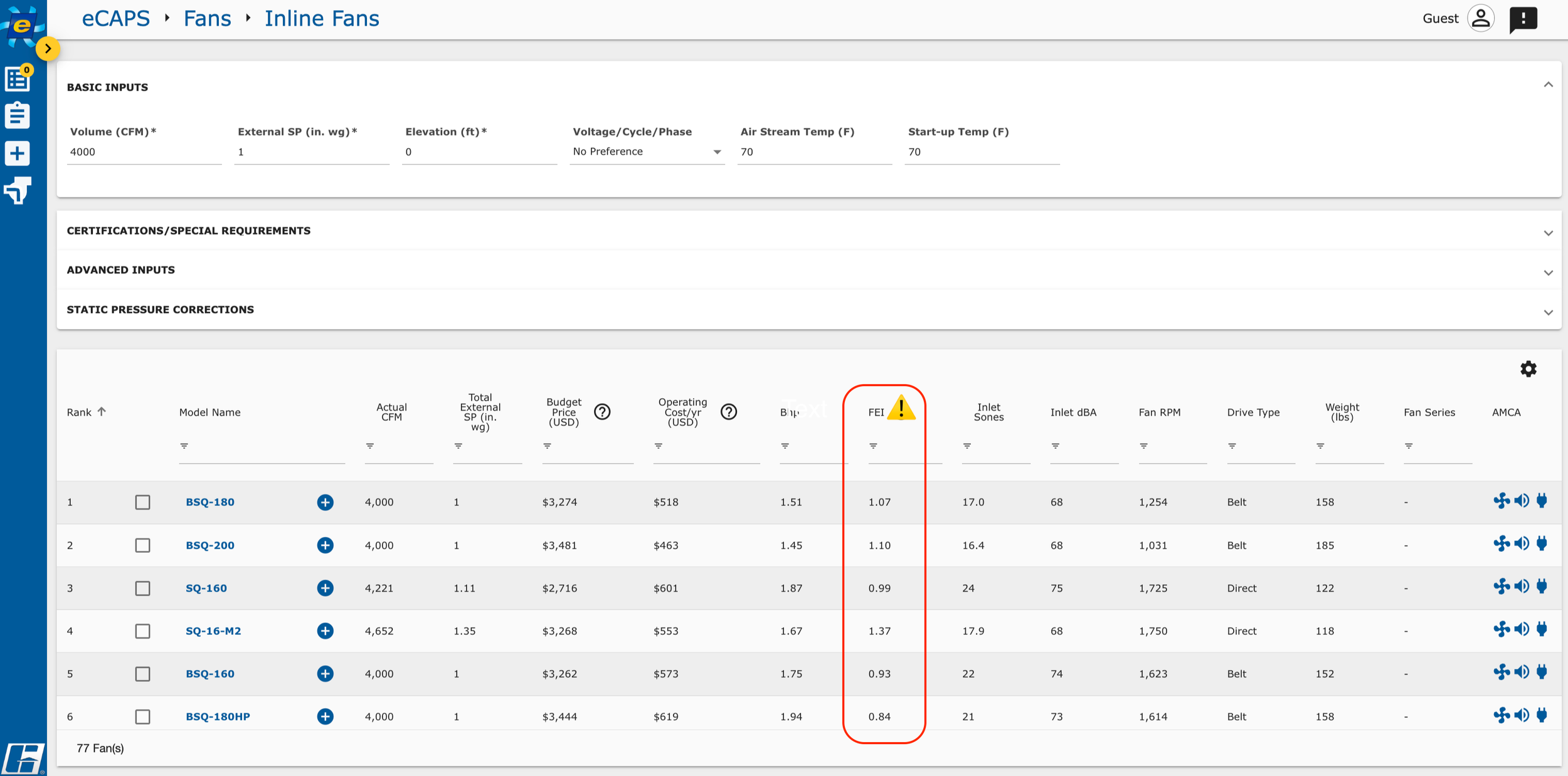The width and height of the screenshot is (1568, 776).
Task: Click fan curve icon for BSQ-200
Action: pyautogui.click(x=1502, y=544)
